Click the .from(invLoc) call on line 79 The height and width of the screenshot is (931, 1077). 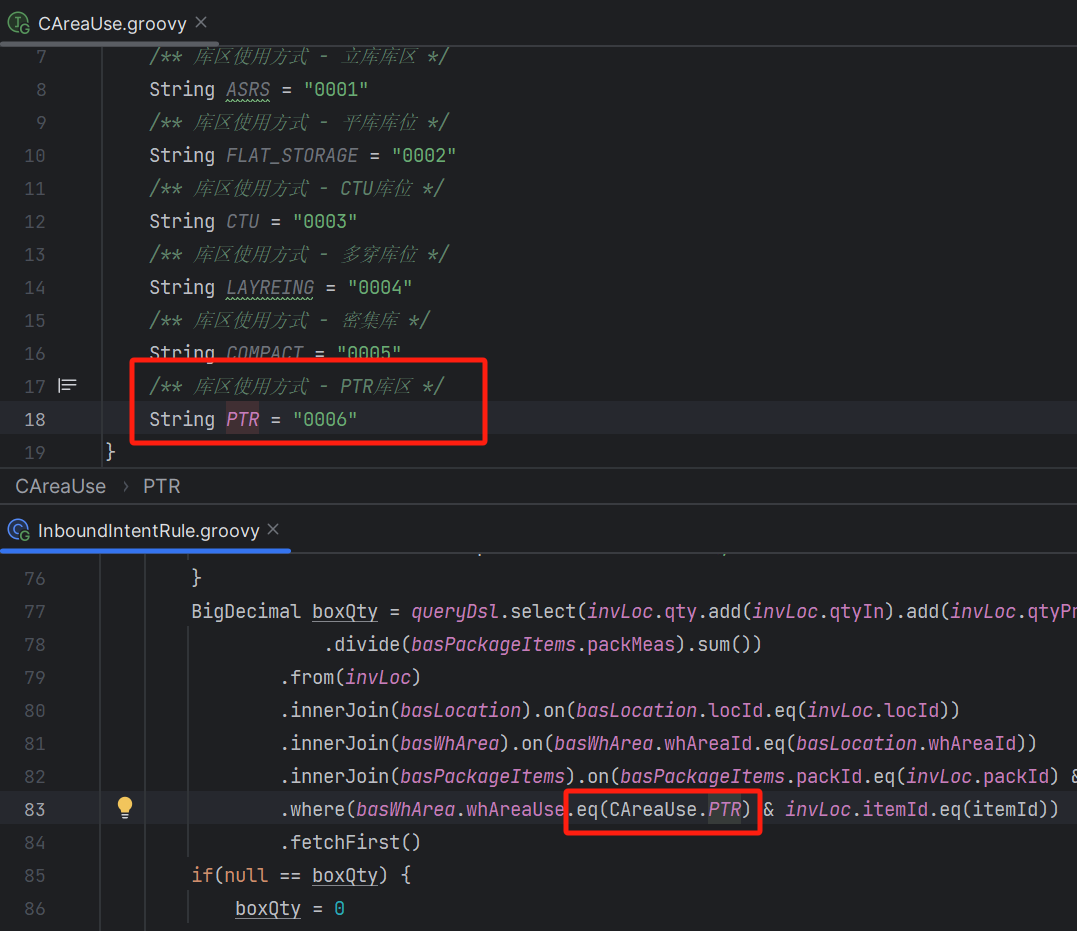click(351, 677)
